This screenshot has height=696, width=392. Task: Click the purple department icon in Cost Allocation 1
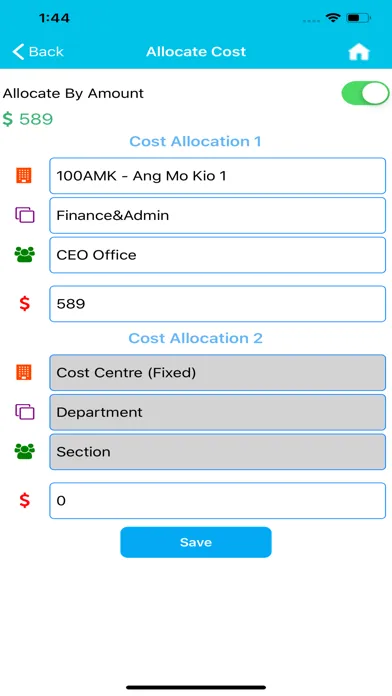24,215
